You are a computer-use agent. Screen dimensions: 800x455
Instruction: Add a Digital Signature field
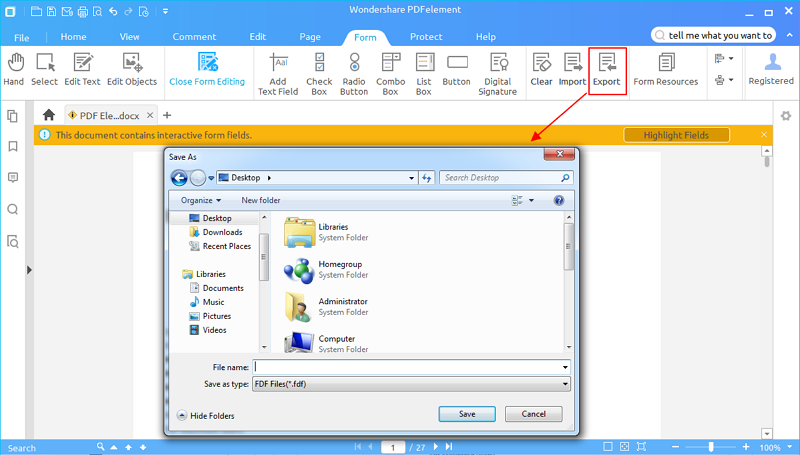click(498, 74)
